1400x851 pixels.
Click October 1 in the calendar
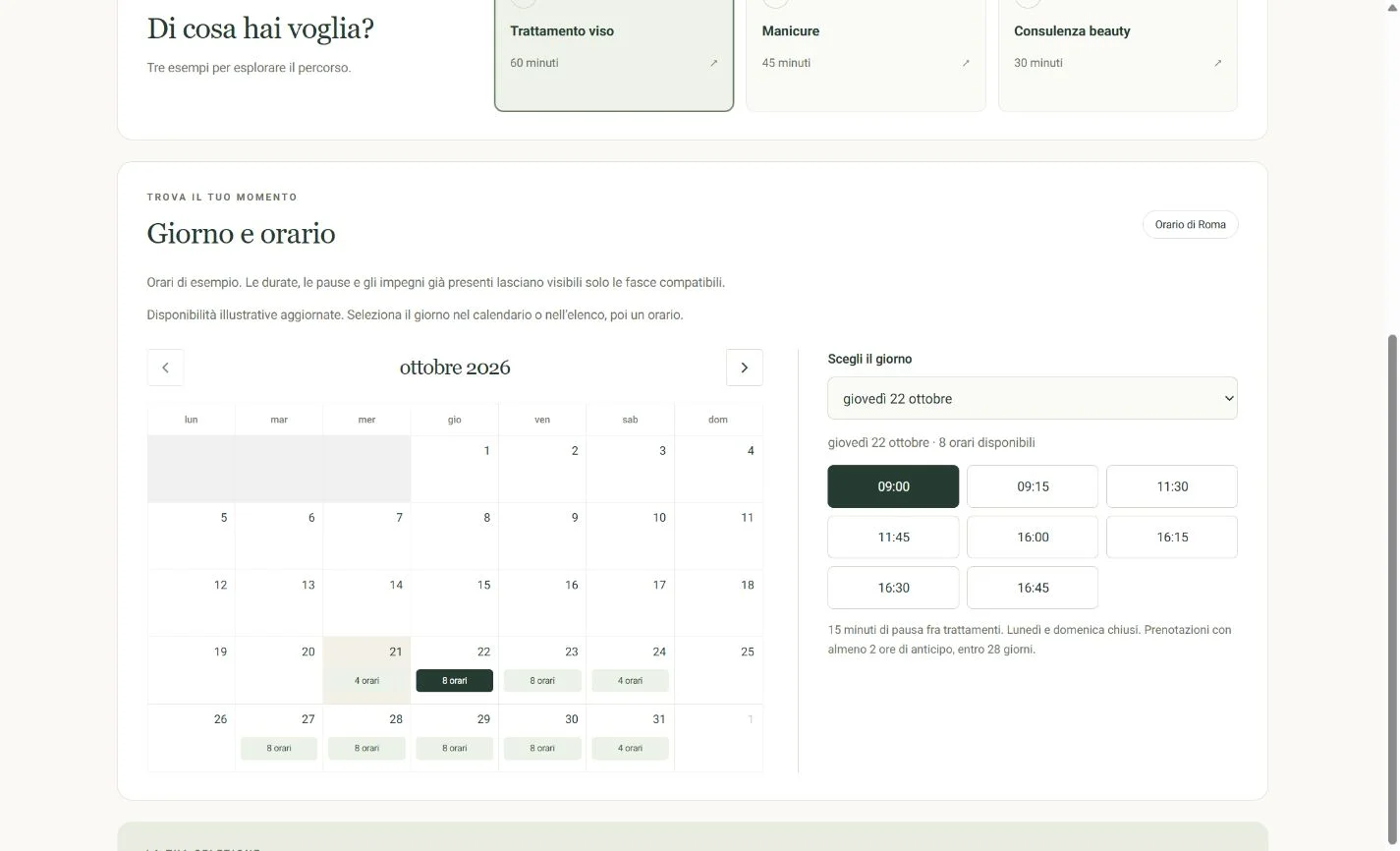(x=454, y=469)
